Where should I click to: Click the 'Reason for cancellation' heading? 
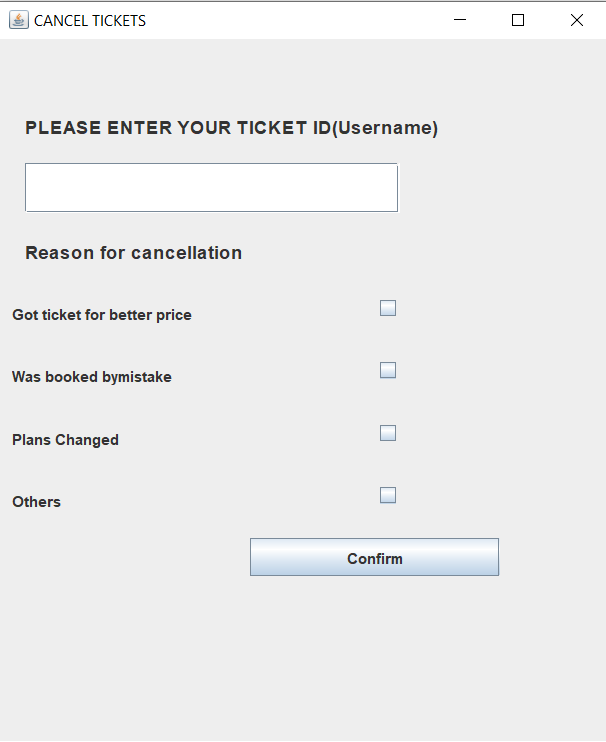pyautogui.click(x=133, y=253)
